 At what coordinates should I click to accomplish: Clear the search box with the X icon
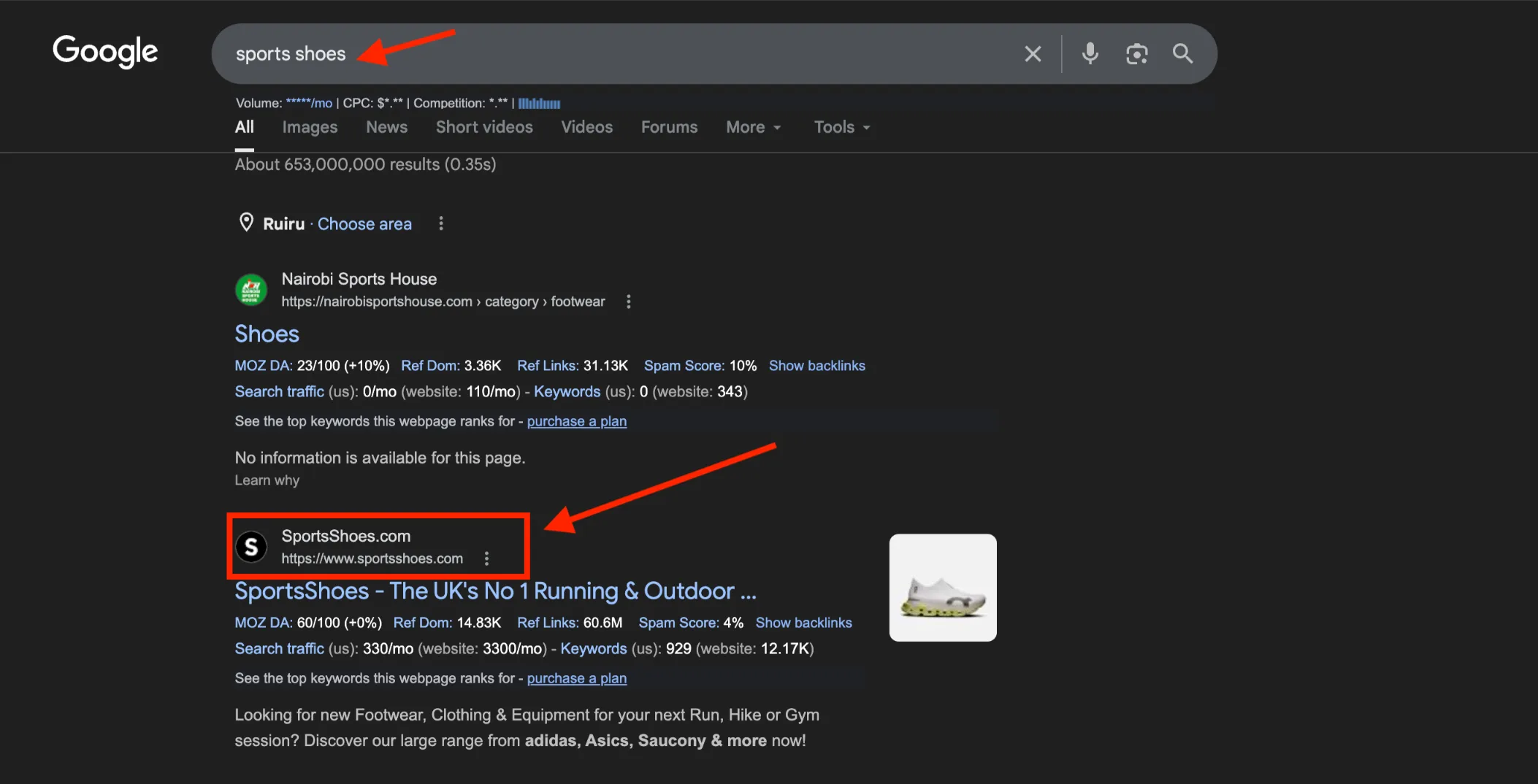1033,54
